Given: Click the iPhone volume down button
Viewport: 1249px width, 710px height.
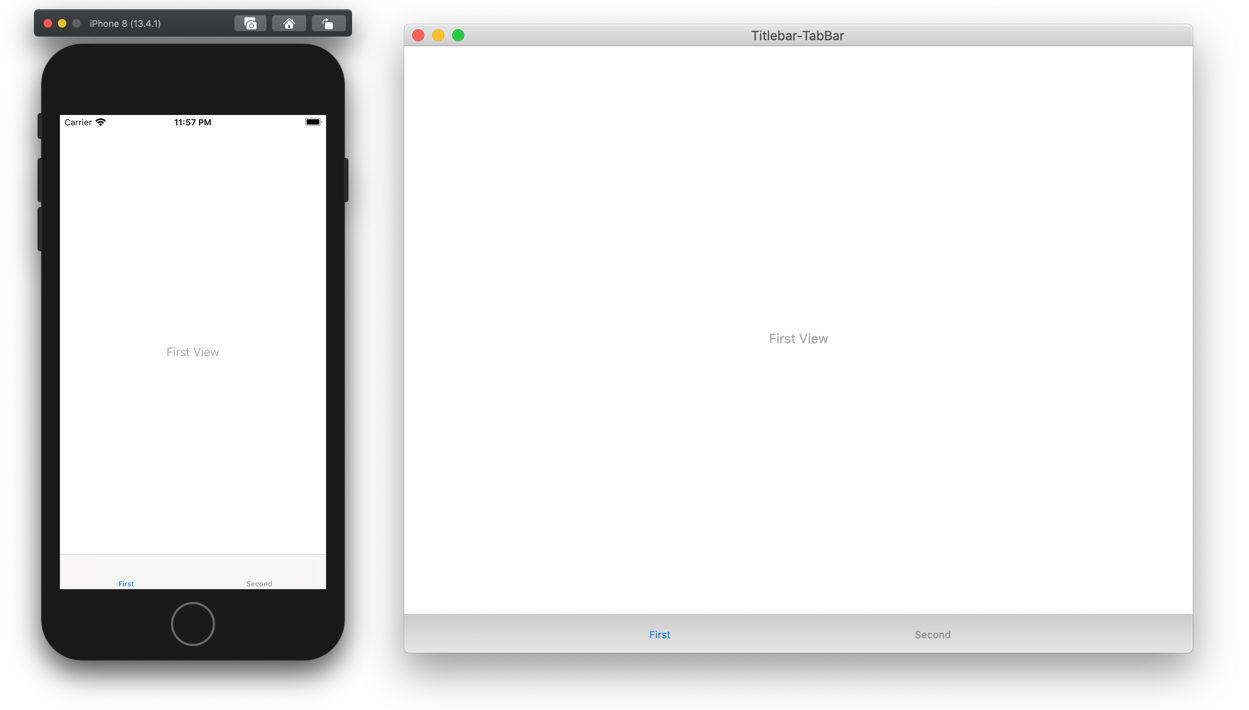Looking at the screenshot, I should tap(40, 229).
